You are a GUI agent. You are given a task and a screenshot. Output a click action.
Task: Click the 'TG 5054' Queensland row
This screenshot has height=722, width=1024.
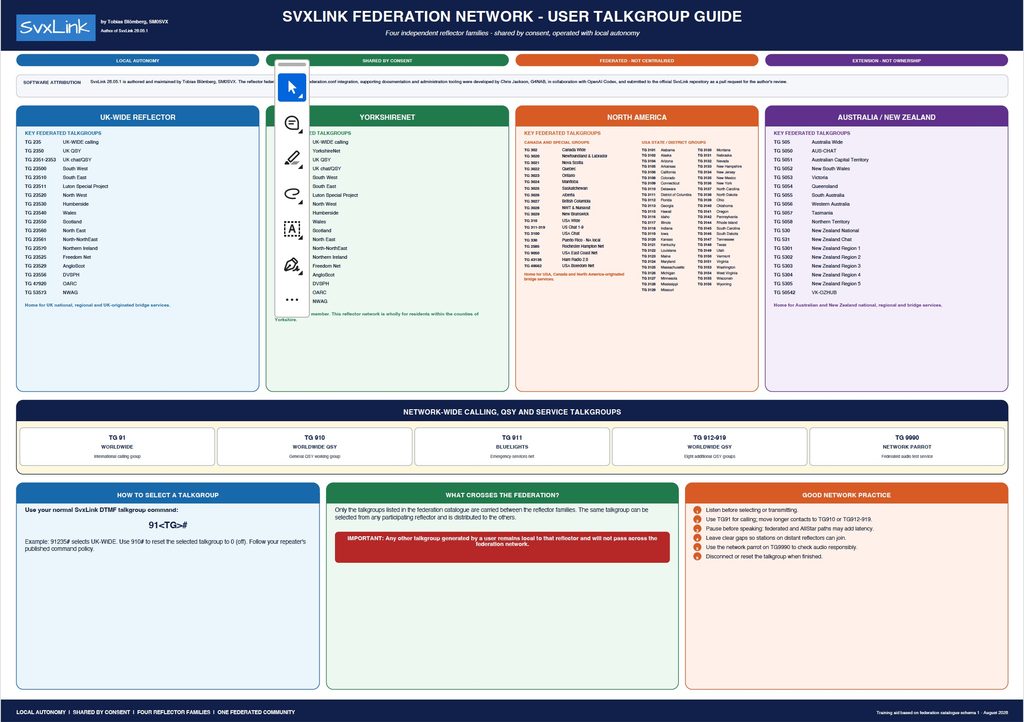[x=806, y=186]
